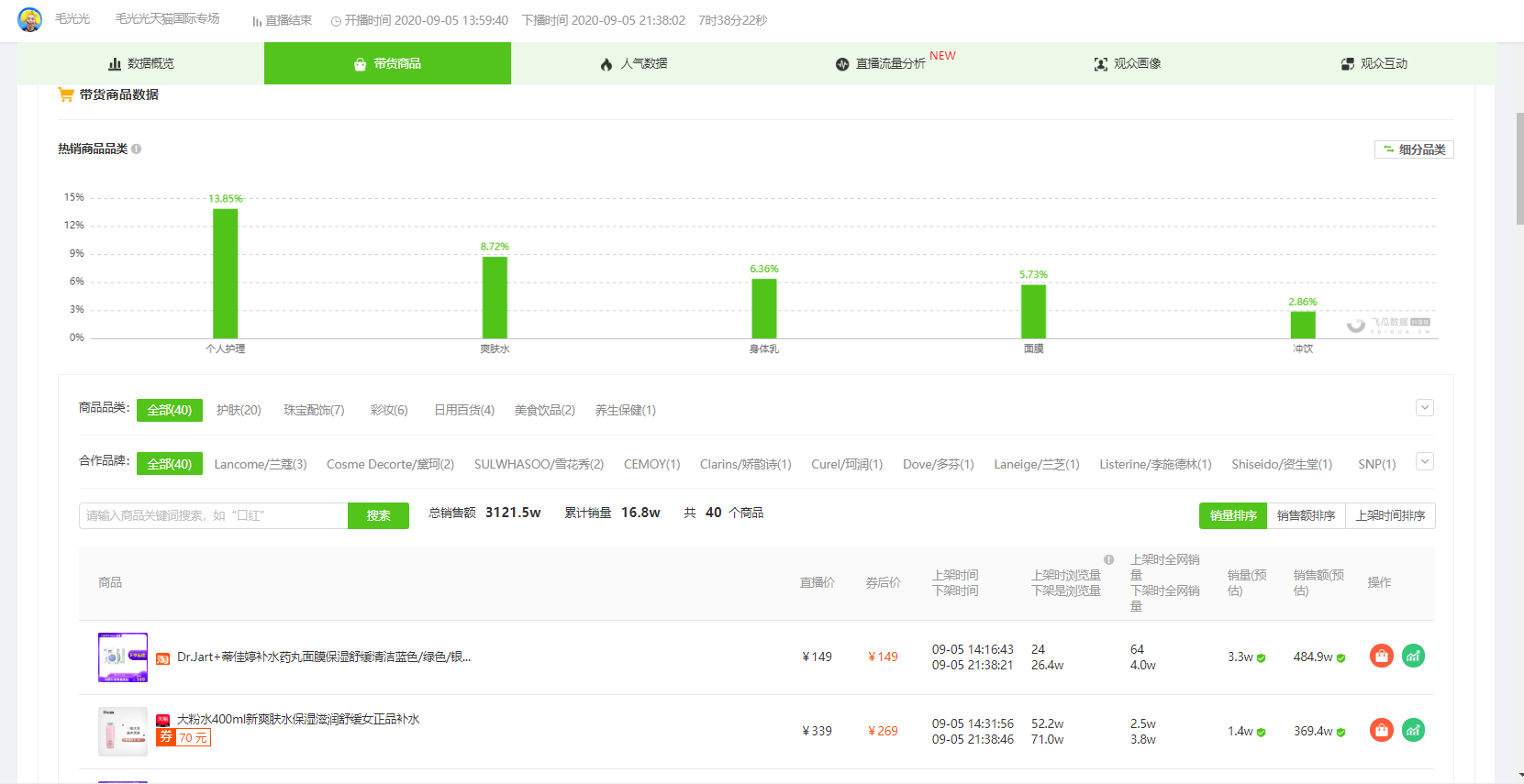Filter by brand SULWHASOO/雪花秀(2)
The width and height of the screenshot is (1524, 784).
[x=540, y=464]
